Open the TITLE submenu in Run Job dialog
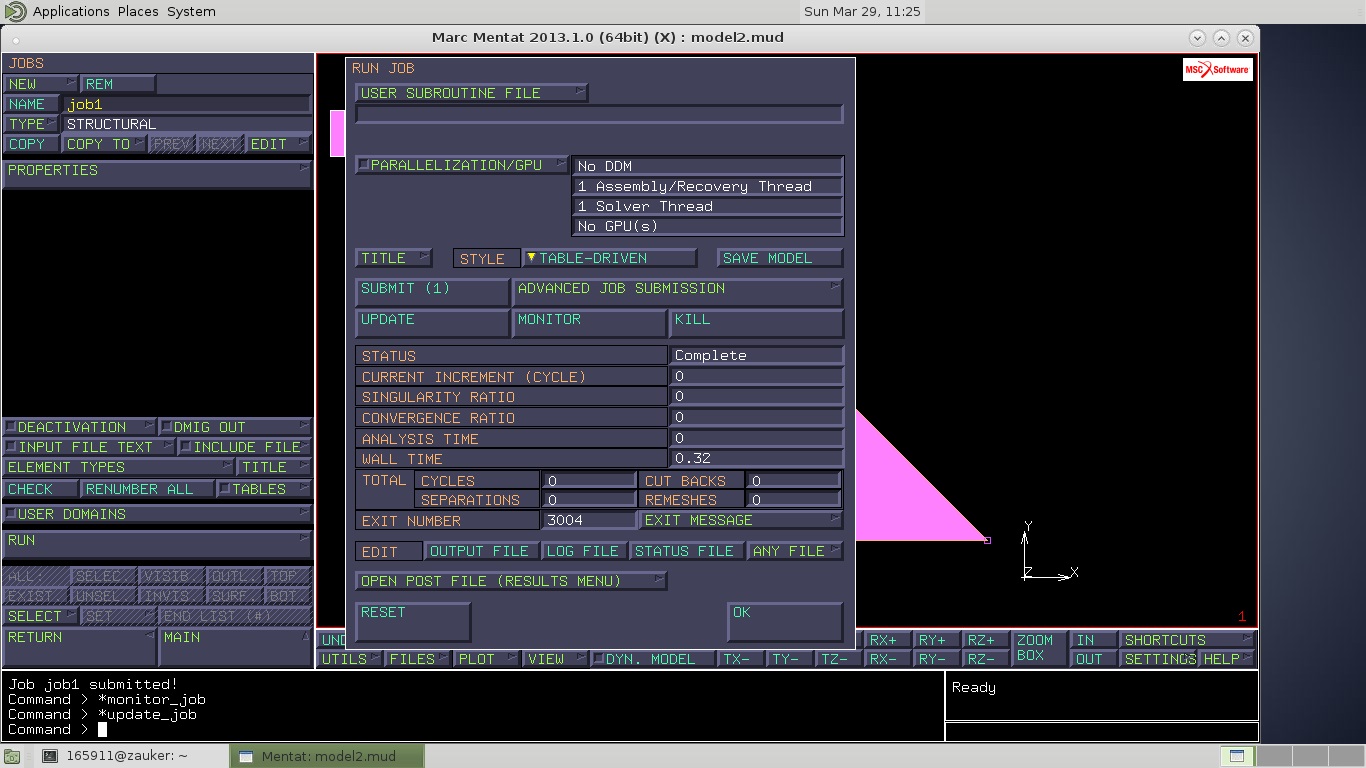Image resolution: width=1366 pixels, height=768 pixels. [394, 258]
